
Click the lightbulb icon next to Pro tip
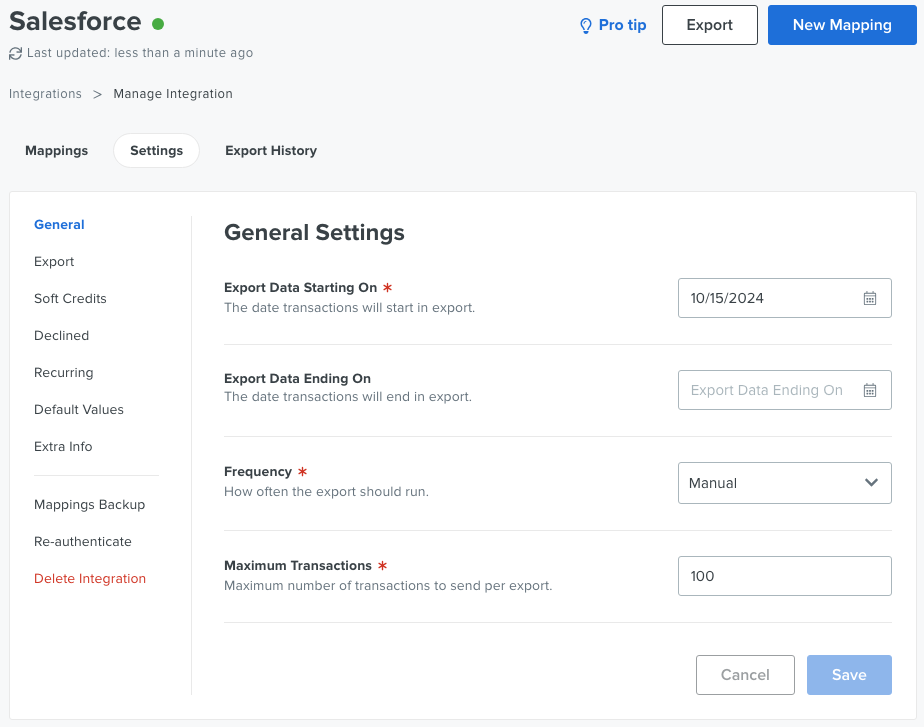tap(585, 25)
